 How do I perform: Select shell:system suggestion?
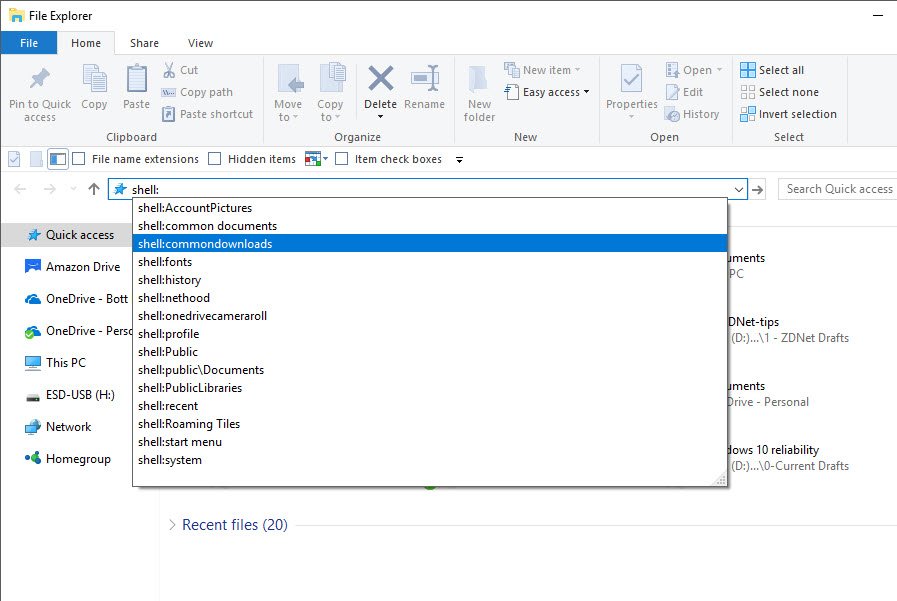(430, 460)
